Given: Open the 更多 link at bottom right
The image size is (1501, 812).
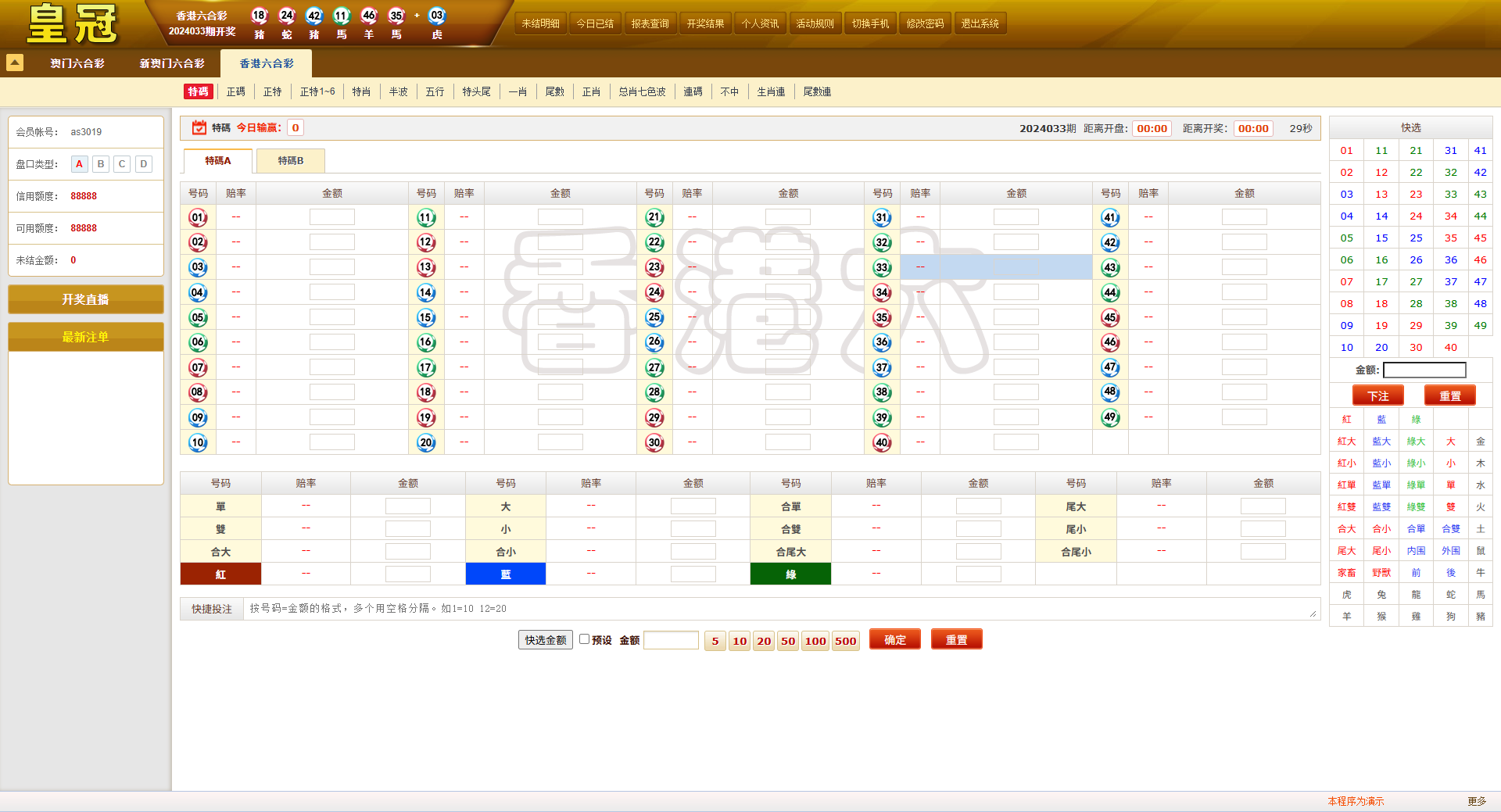Looking at the screenshot, I should 1474,800.
